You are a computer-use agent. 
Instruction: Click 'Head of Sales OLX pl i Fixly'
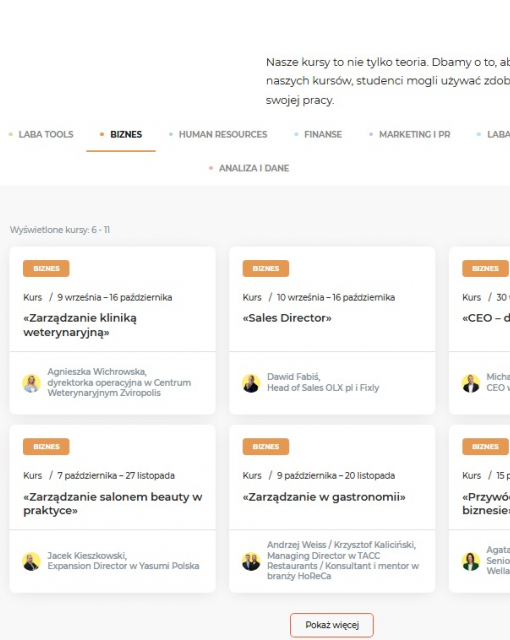point(323,388)
